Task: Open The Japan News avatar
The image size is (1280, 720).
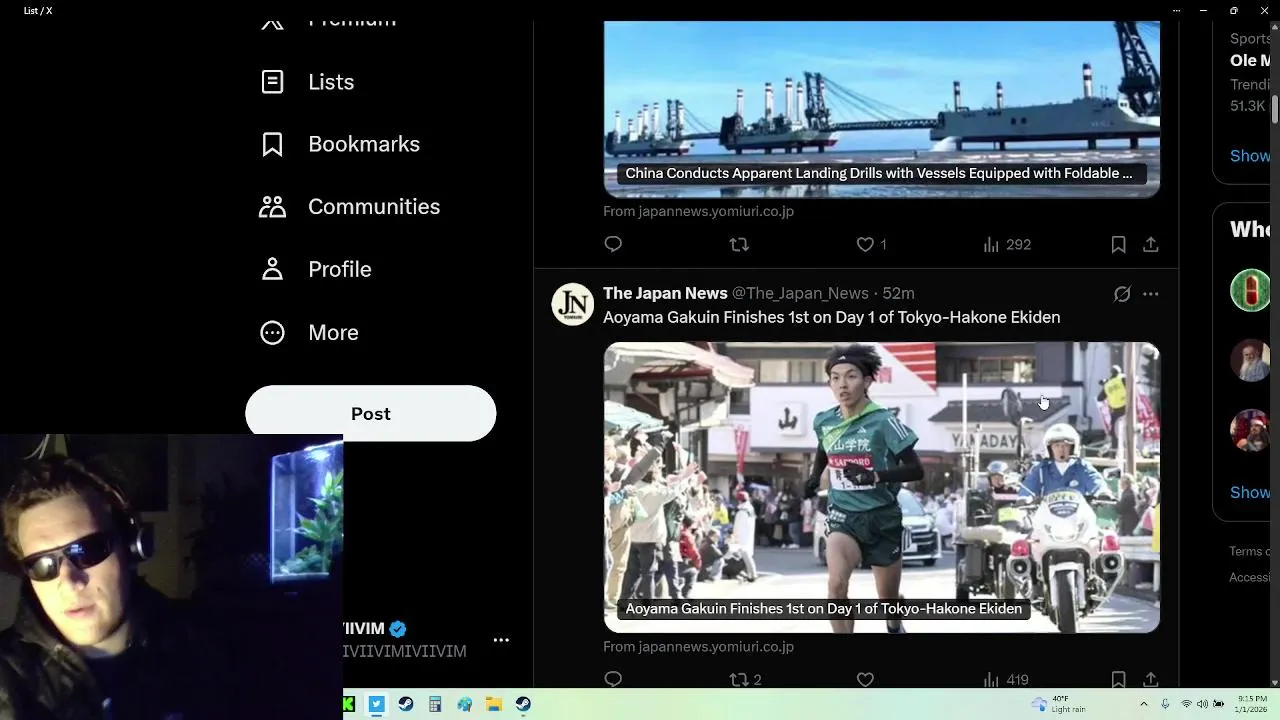Action: tap(573, 304)
